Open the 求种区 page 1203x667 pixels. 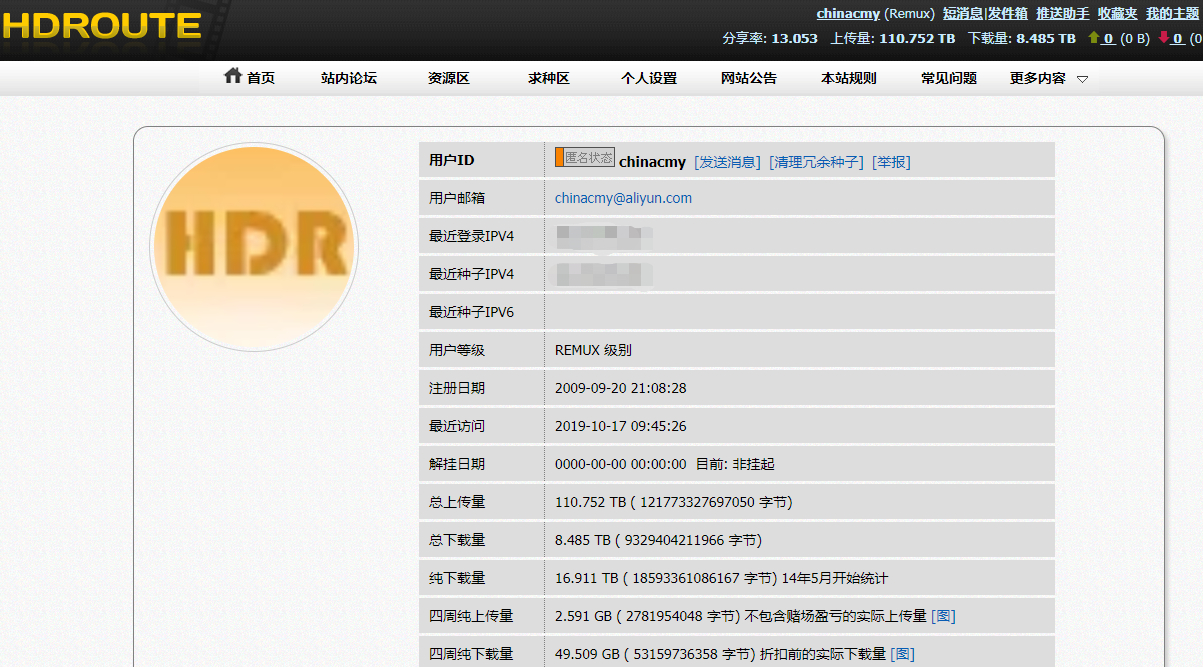click(x=549, y=78)
